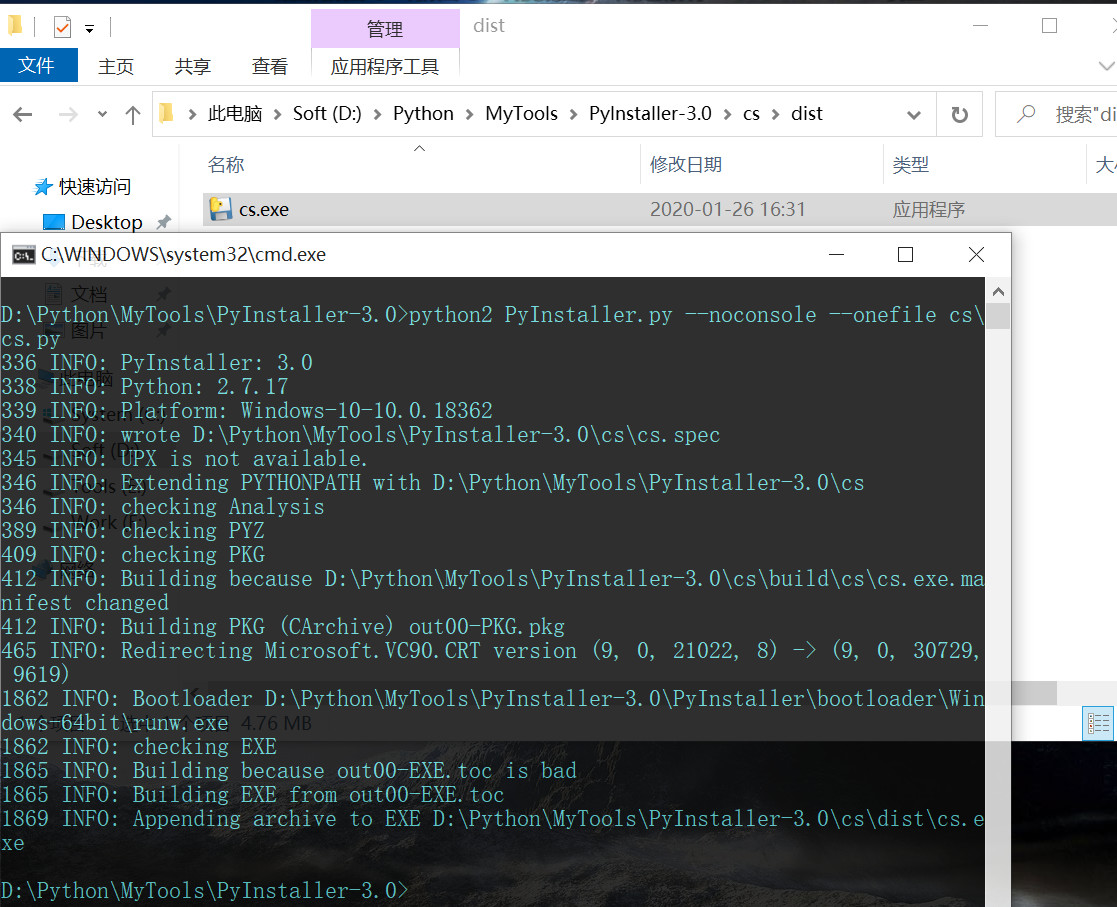1117x907 pixels.
Task: Switch to details view icon in Explorer
Action: pos(1098,724)
